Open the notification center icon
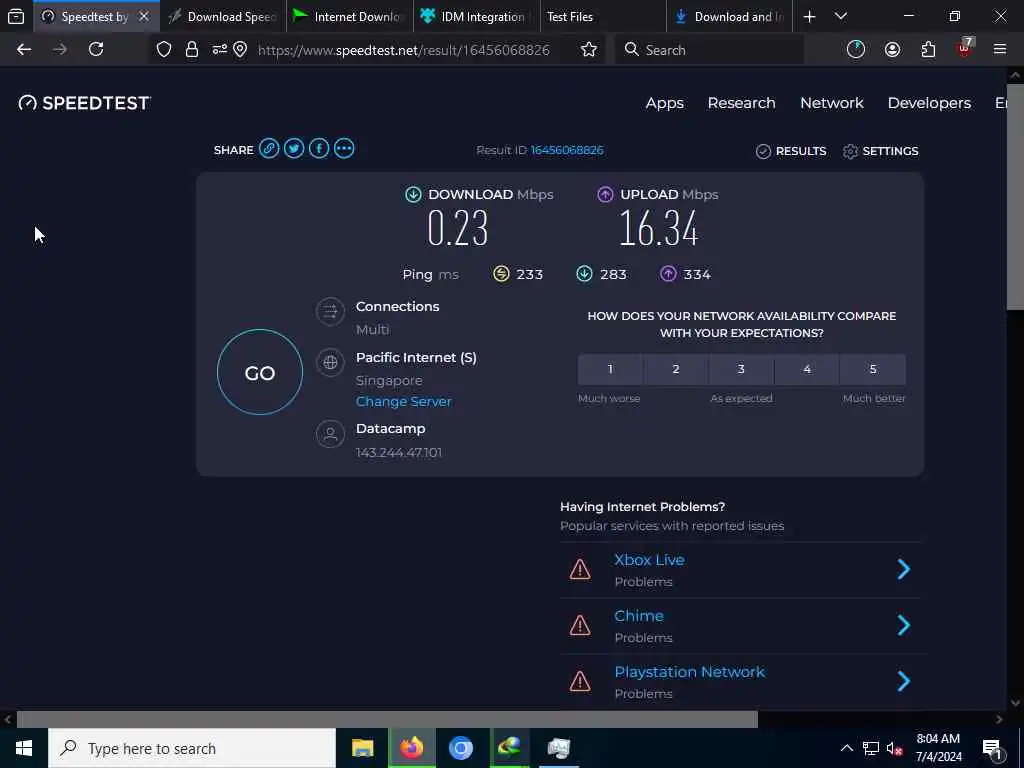This screenshot has height=768, width=1024. [993, 749]
